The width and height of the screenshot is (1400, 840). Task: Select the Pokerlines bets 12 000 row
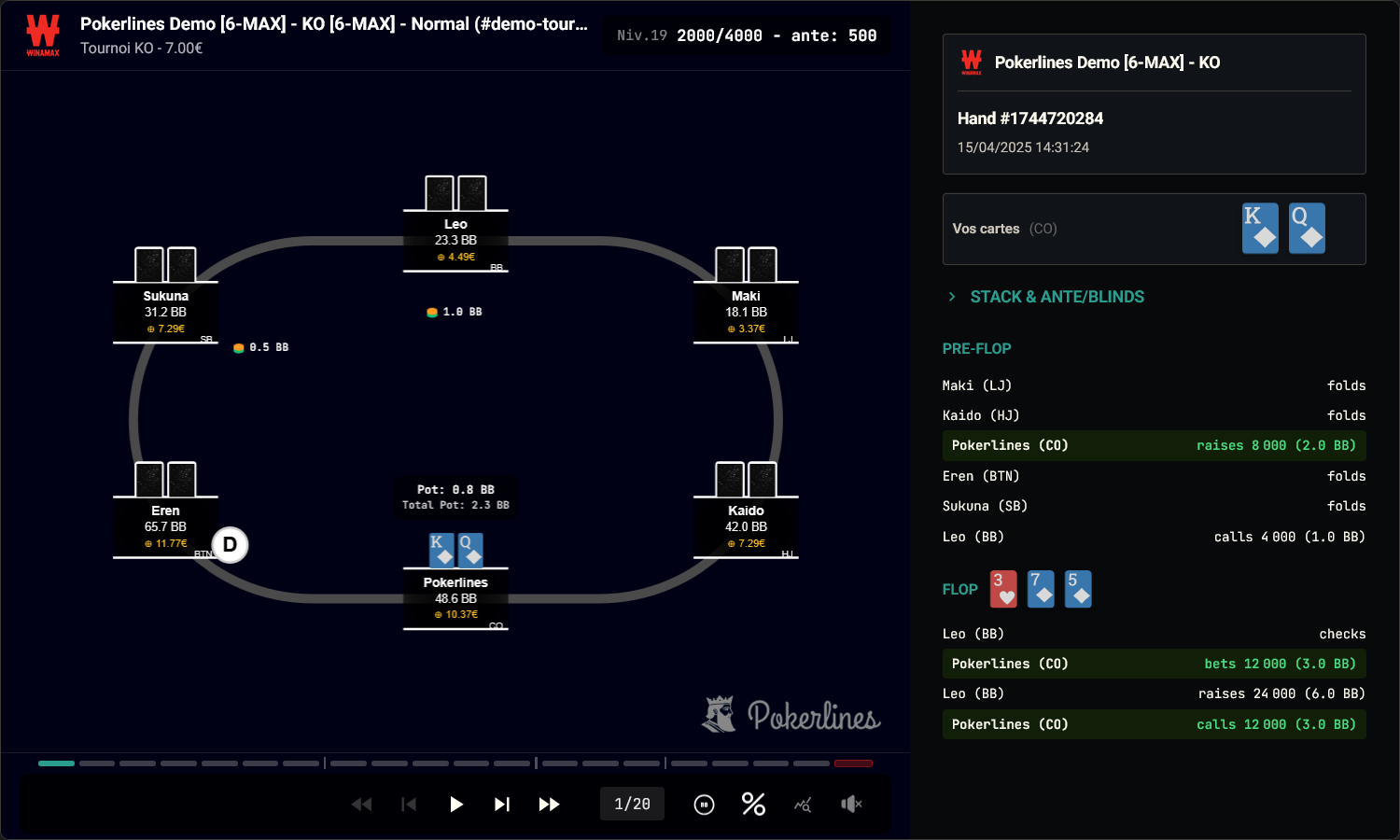coord(1155,664)
